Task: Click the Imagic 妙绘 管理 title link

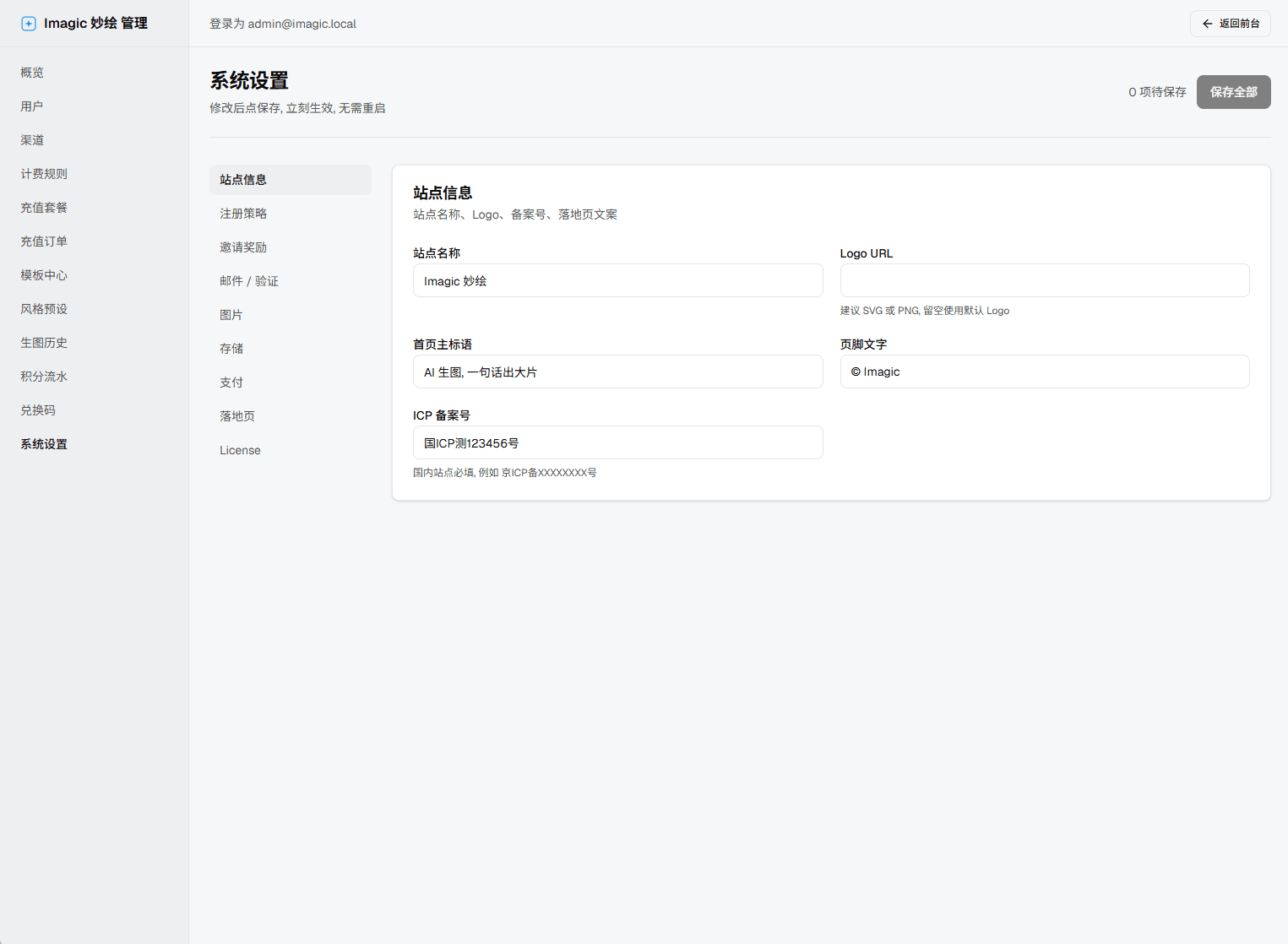Action: pyautogui.click(x=95, y=24)
